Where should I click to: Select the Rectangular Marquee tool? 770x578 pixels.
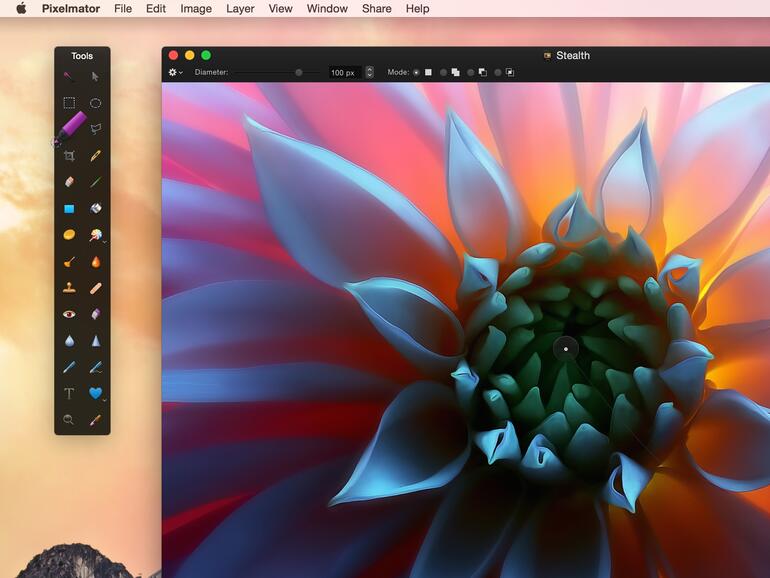pyautogui.click(x=69, y=103)
